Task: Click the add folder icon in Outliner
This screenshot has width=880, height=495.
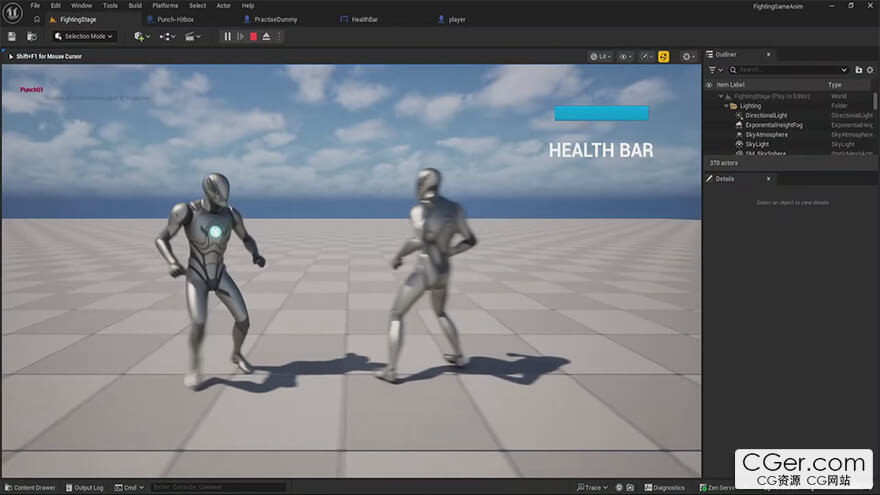Action: [x=859, y=70]
